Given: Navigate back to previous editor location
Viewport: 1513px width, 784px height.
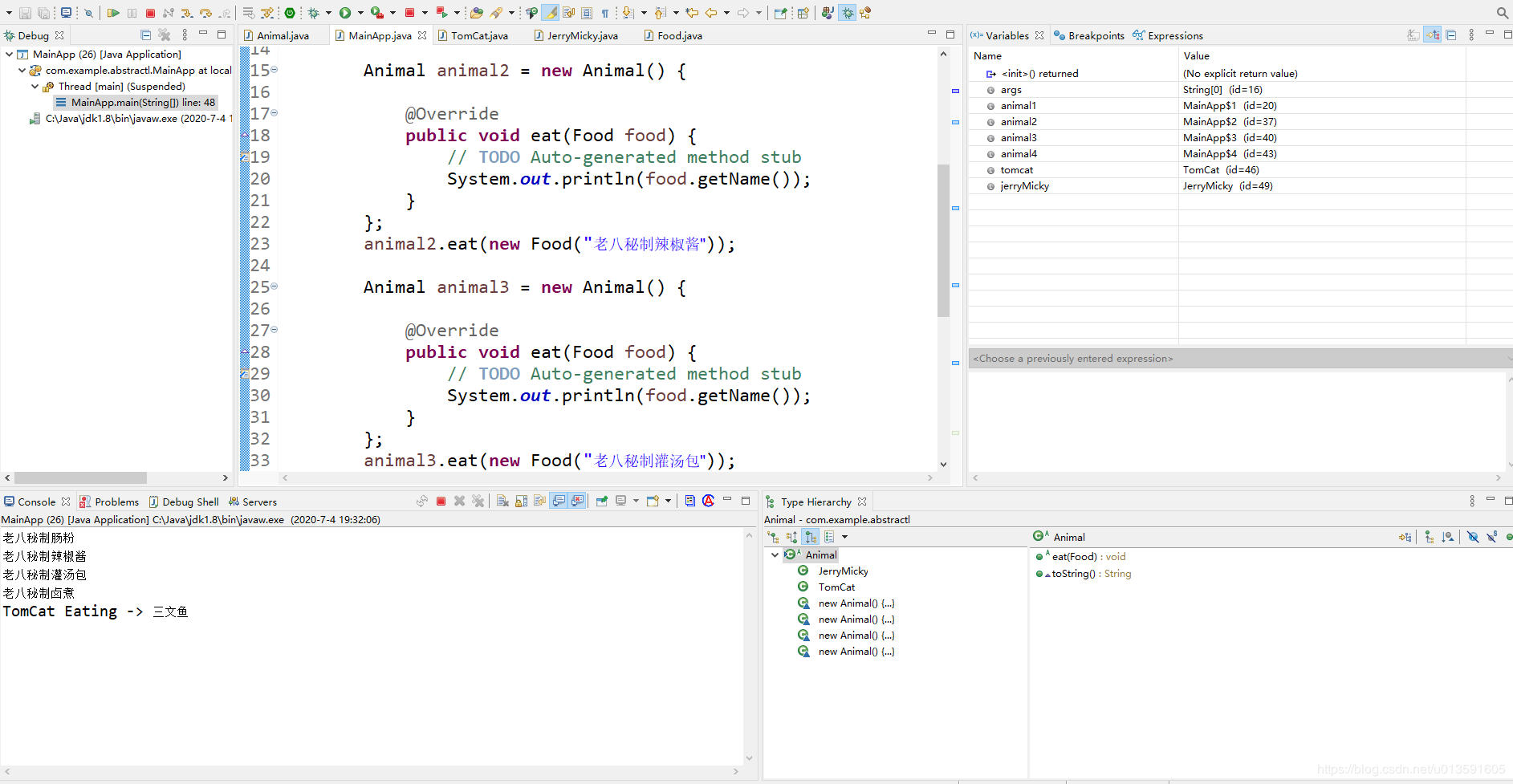Looking at the screenshot, I should tap(711, 13).
